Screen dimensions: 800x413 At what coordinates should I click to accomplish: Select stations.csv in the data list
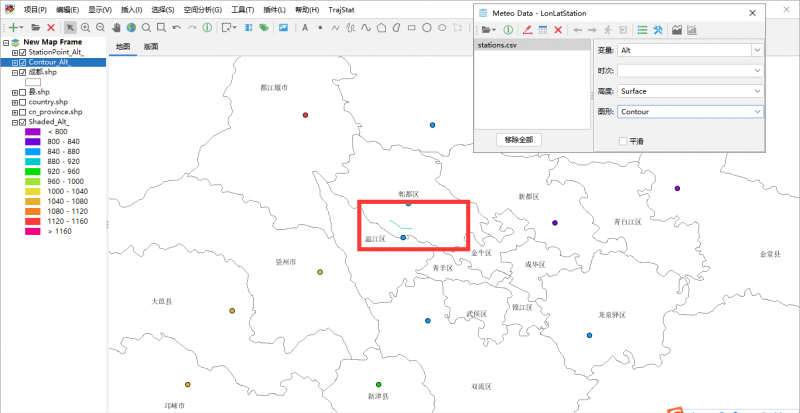pos(497,45)
